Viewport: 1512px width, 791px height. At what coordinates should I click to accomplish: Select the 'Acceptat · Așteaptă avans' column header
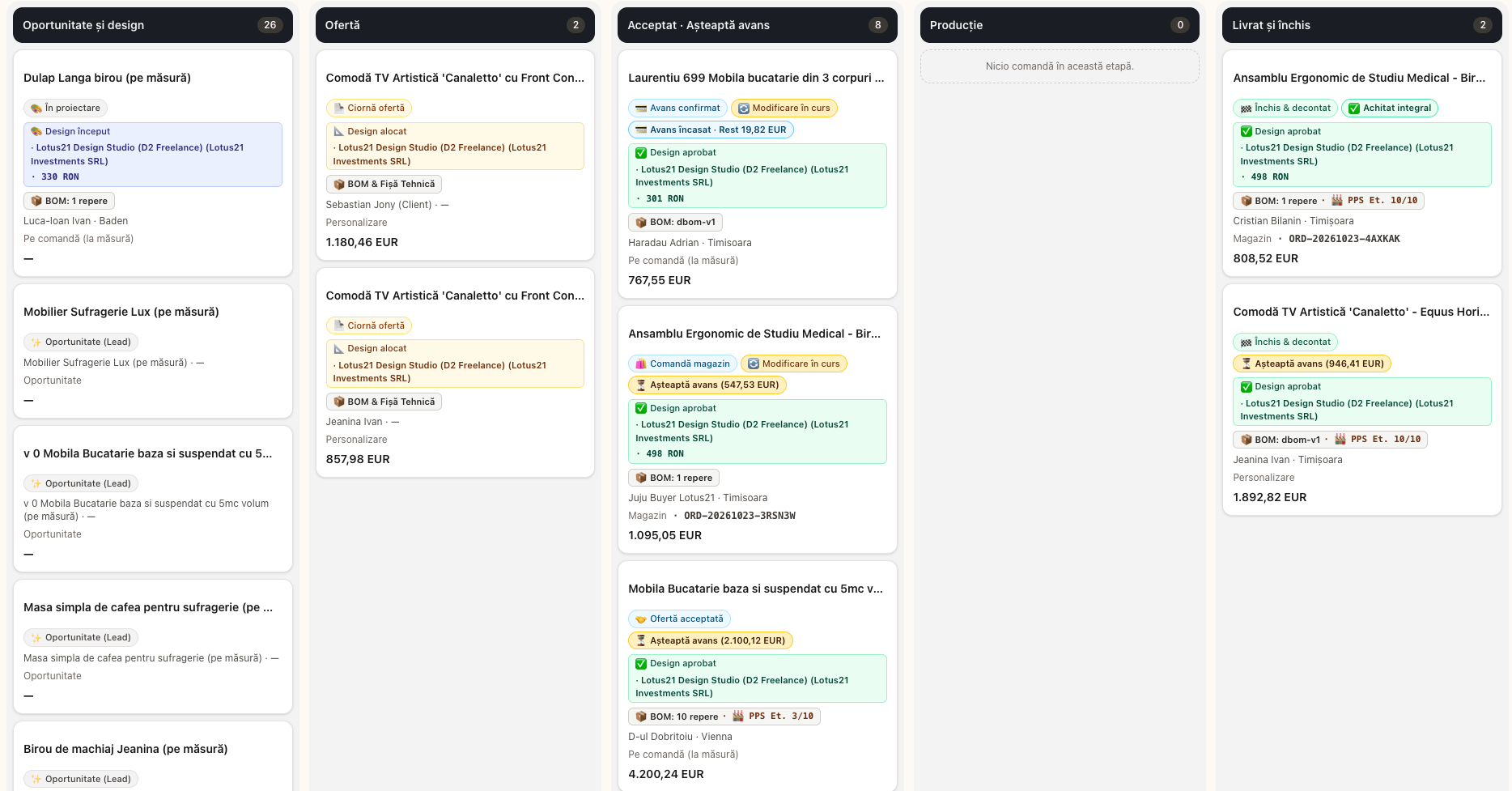pyautogui.click(x=757, y=25)
